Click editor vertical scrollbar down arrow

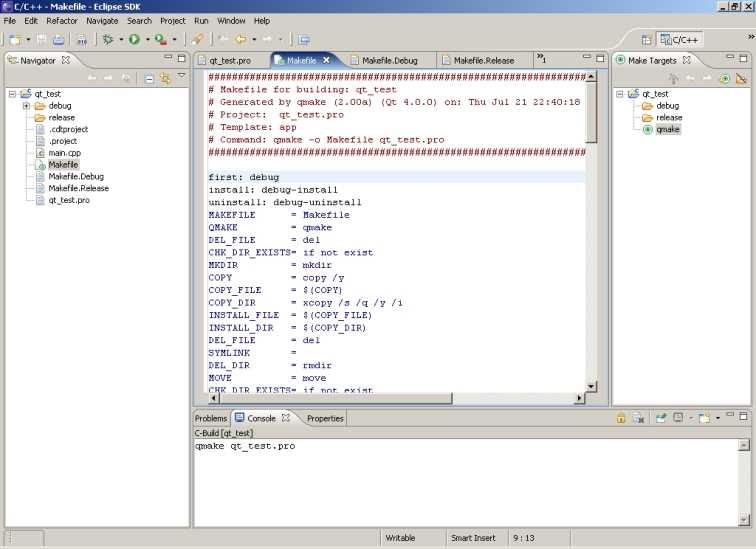(x=592, y=387)
